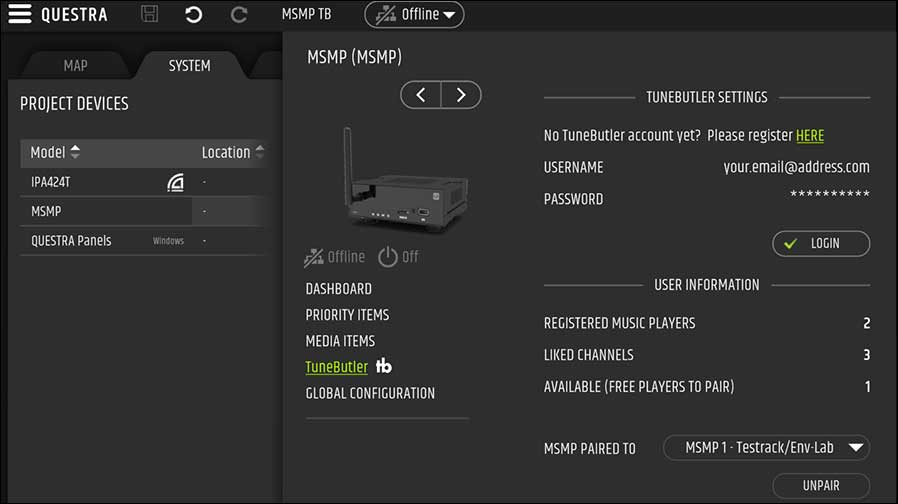The height and width of the screenshot is (504, 898).
Task: Open the Offline connection dropdown
Action: pos(414,15)
